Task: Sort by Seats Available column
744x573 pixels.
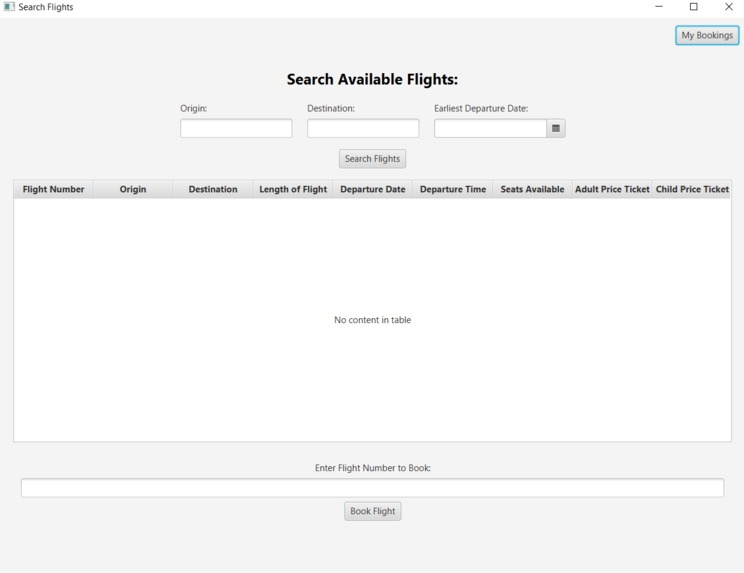Action: (x=532, y=189)
